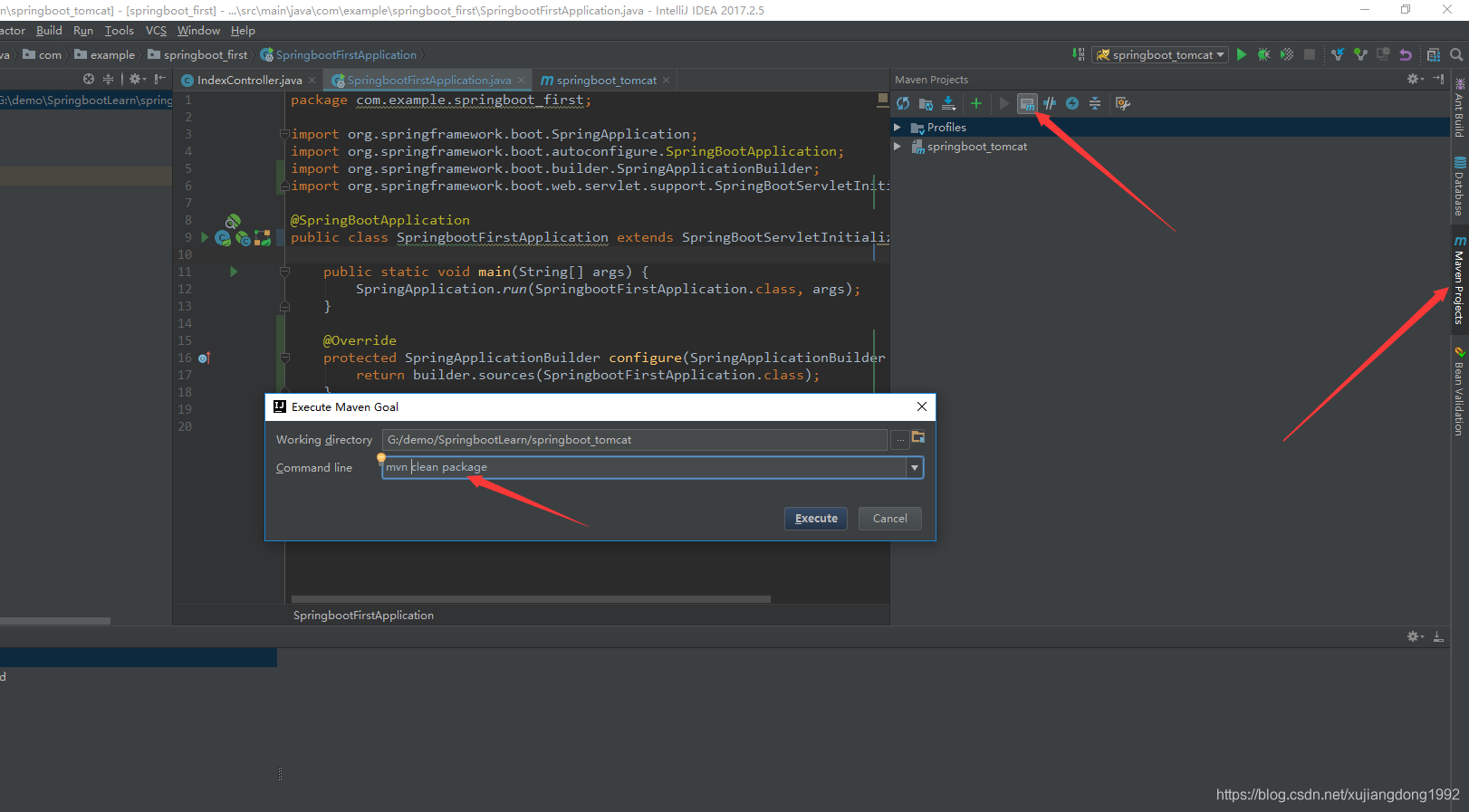Collapse all in Project panel
Image resolution: width=1469 pixels, height=812 pixels.
109,80
